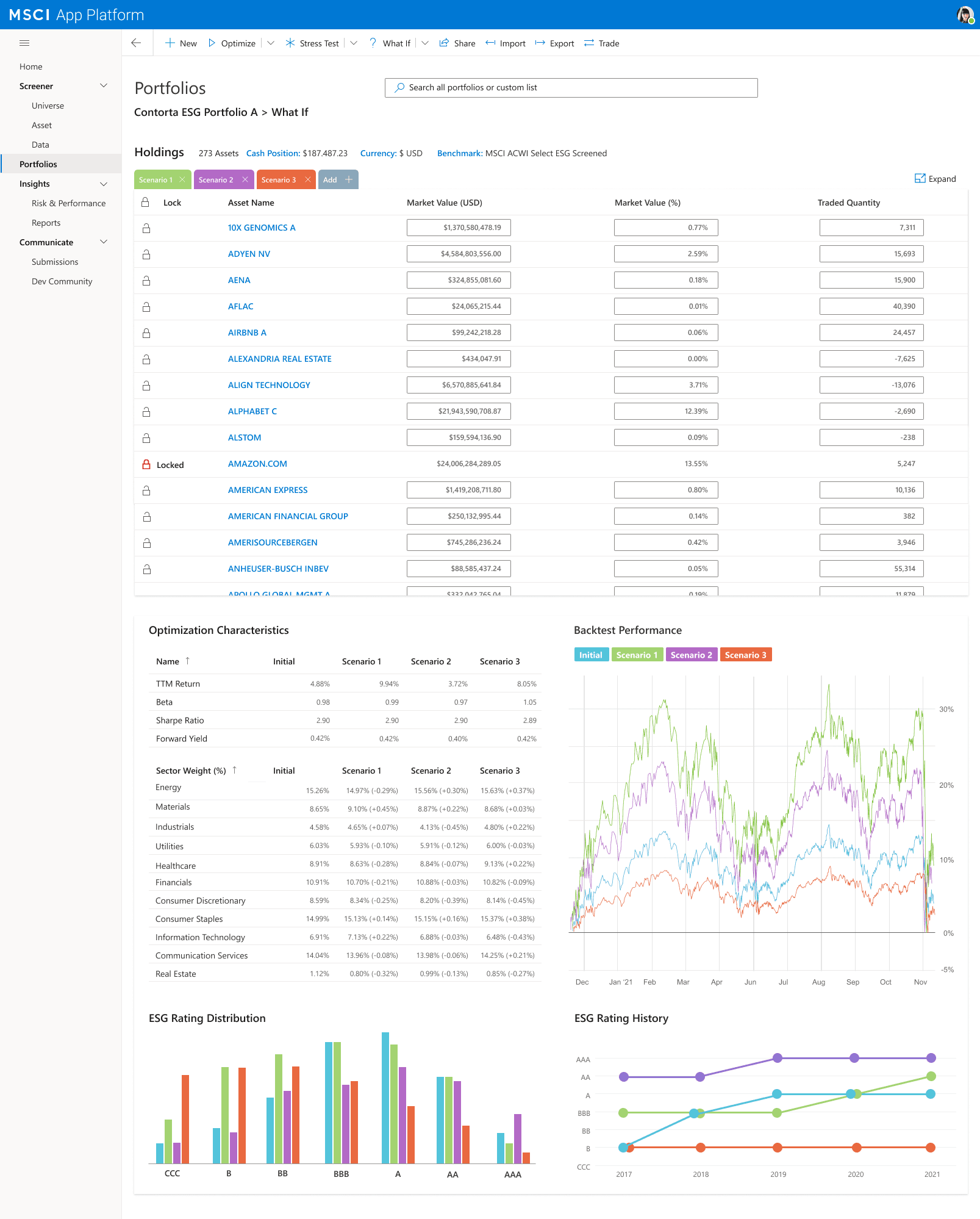This screenshot has height=1219, width=980.
Task: Click the Cash Position label
Action: [273, 153]
